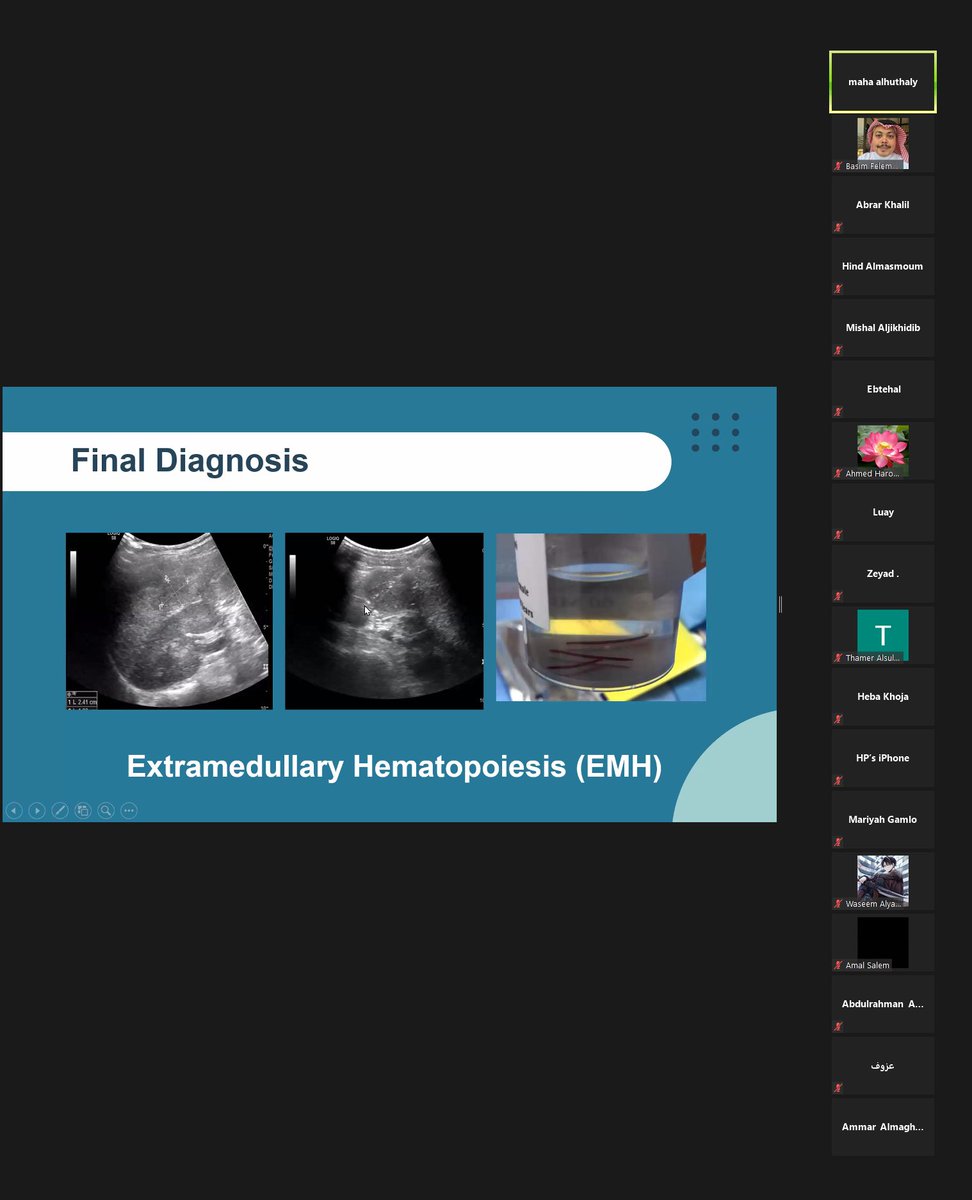Click muted mic icon on Abrar Khalil
Image resolution: width=972 pixels, height=1200 pixels.
coord(839,227)
